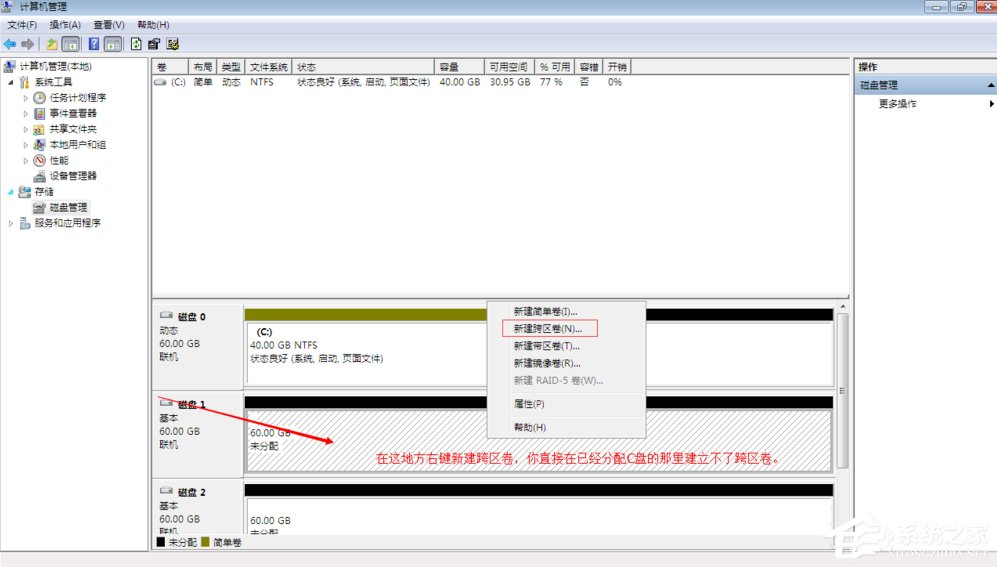Click the olive 简单卷 legend swatch
The image size is (997, 567).
point(205,542)
